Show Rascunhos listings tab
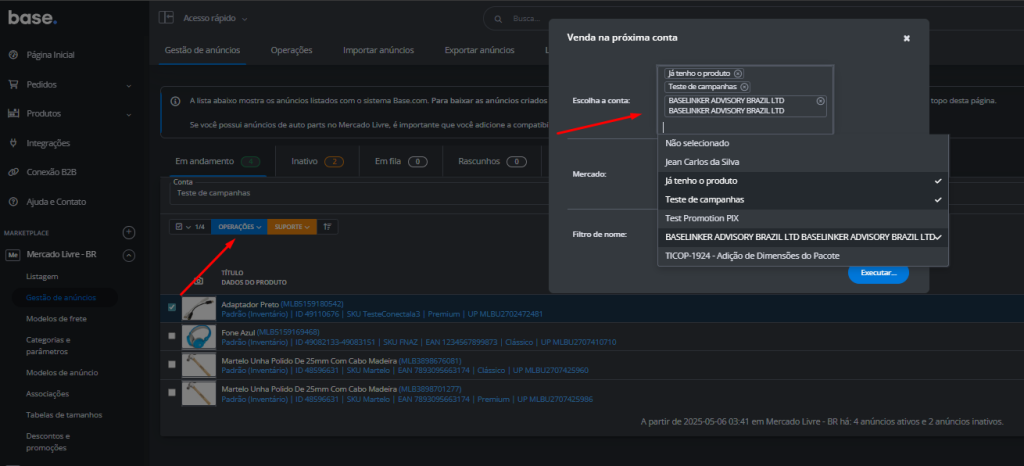 point(492,161)
